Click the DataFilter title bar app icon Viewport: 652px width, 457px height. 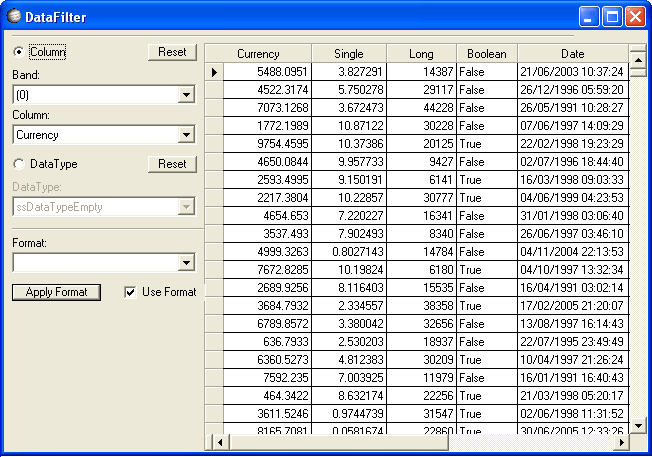point(14,16)
